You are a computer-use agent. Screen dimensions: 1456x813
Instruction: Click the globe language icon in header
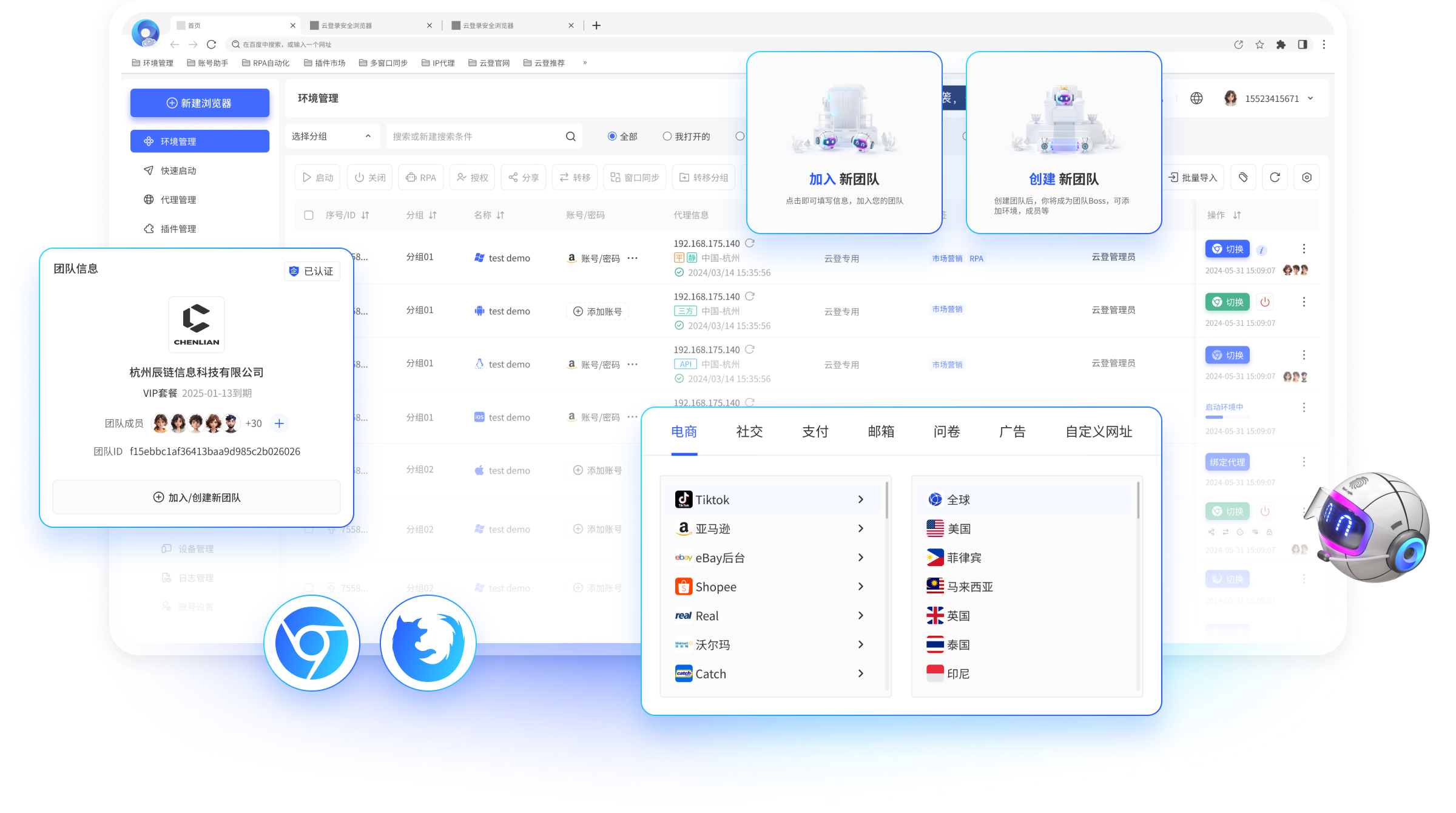tap(1196, 98)
